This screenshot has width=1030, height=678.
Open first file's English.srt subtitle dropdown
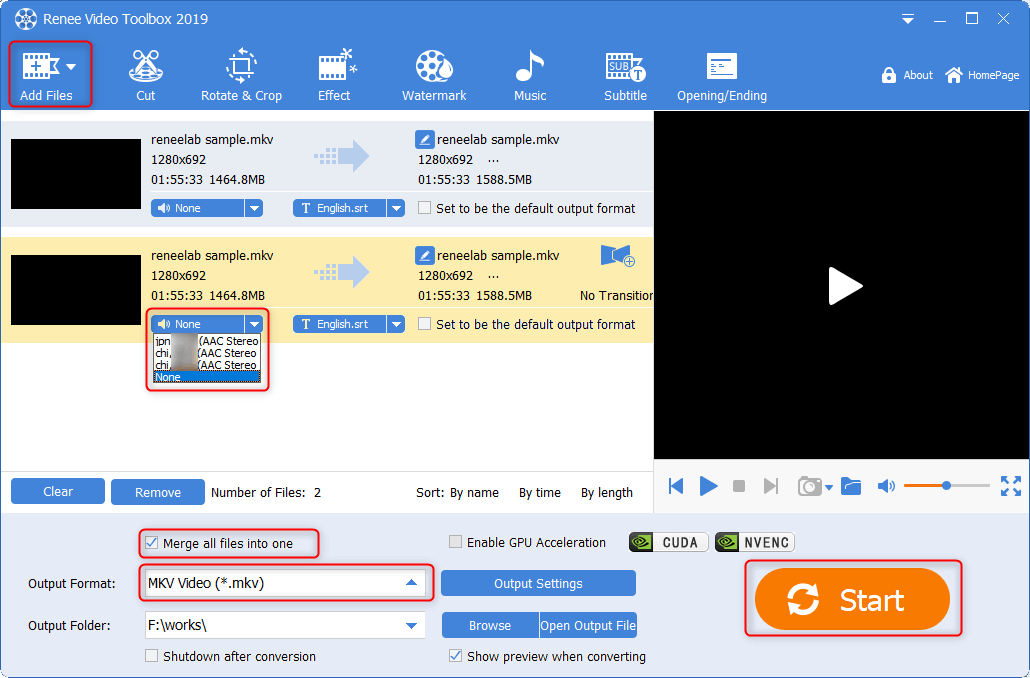pyautogui.click(x=396, y=208)
